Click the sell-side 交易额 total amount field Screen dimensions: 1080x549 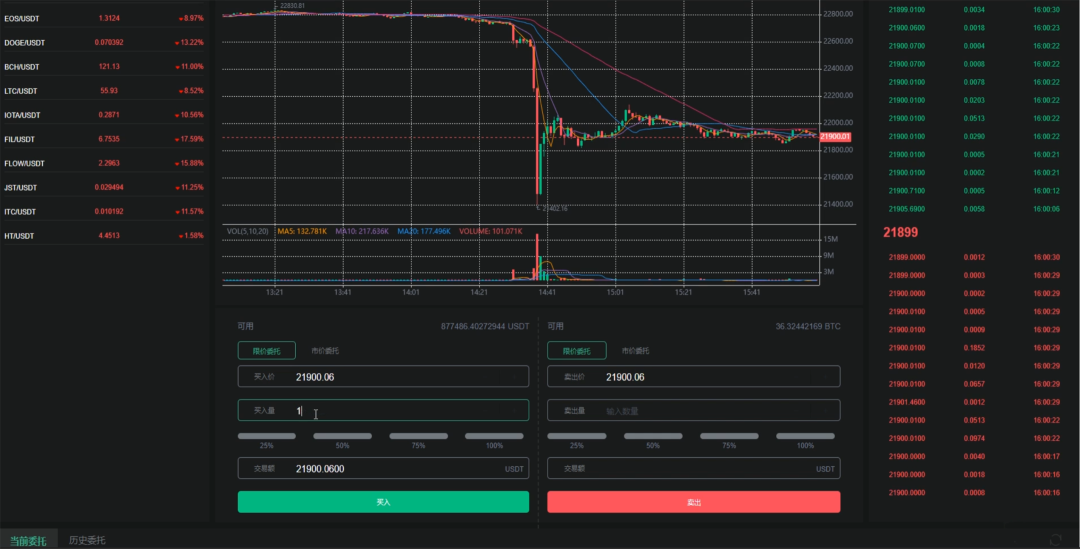pyautogui.click(x=694, y=468)
